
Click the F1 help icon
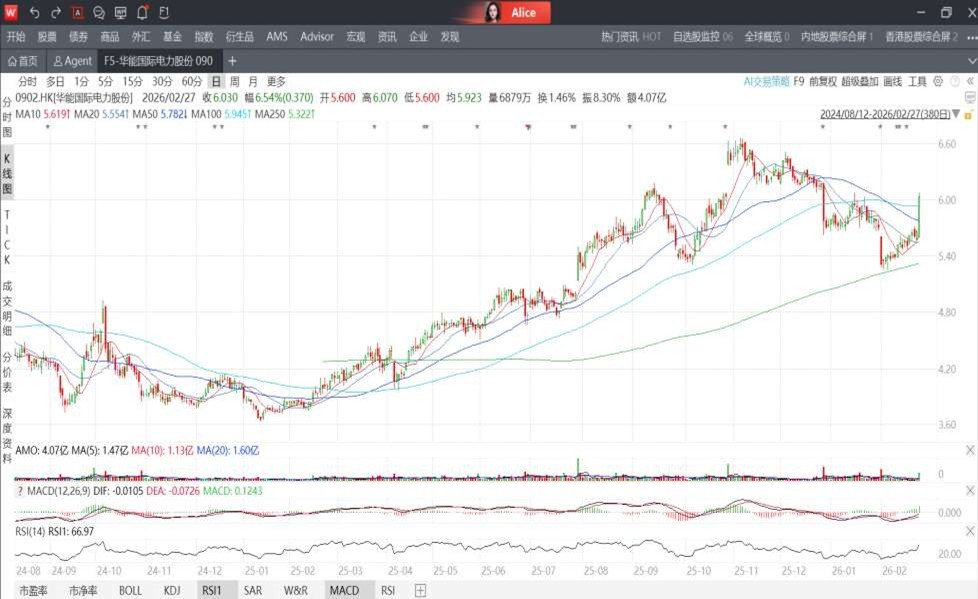coord(164,13)
